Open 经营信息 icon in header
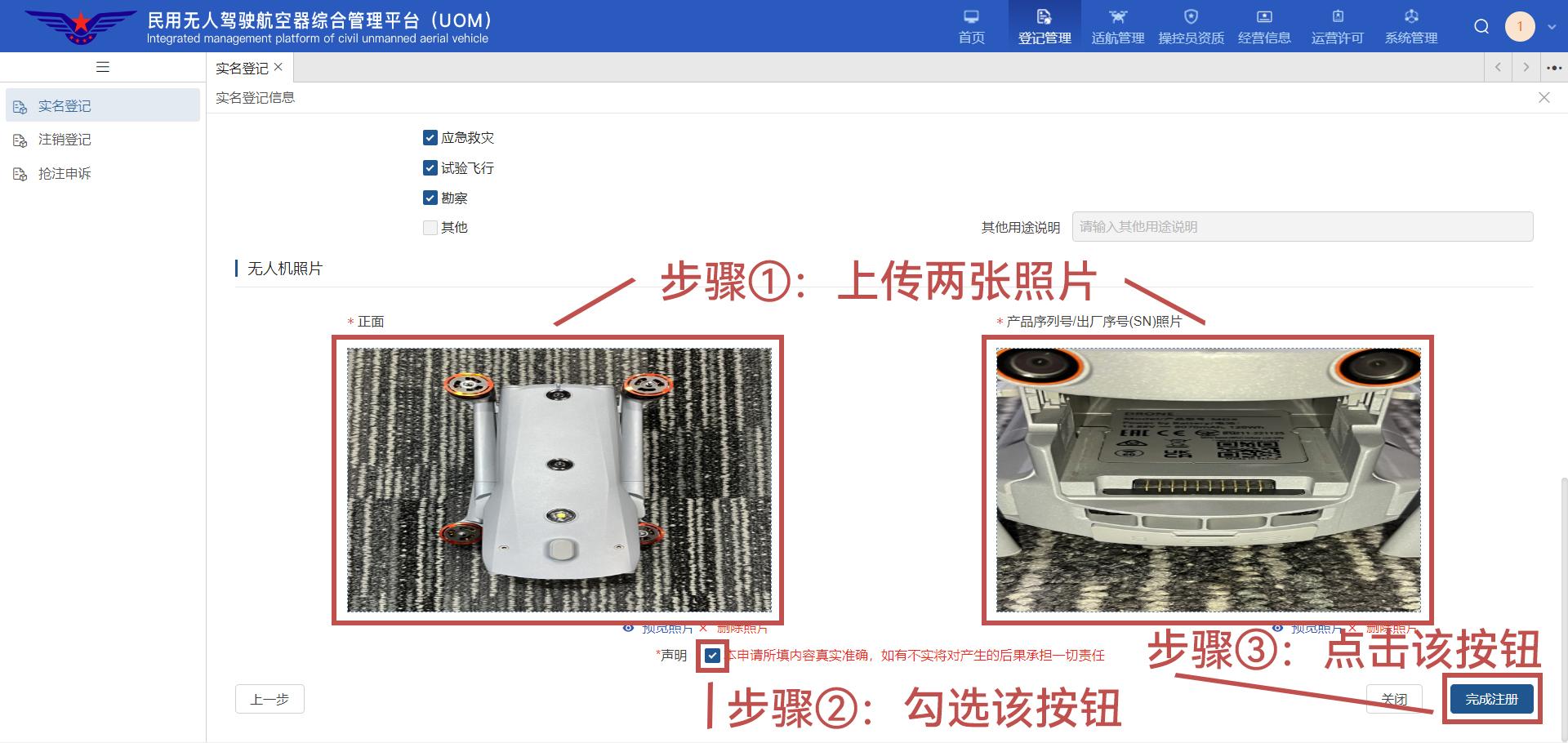The height and width of the screenshot is (743, 1568). point(1263,17)
